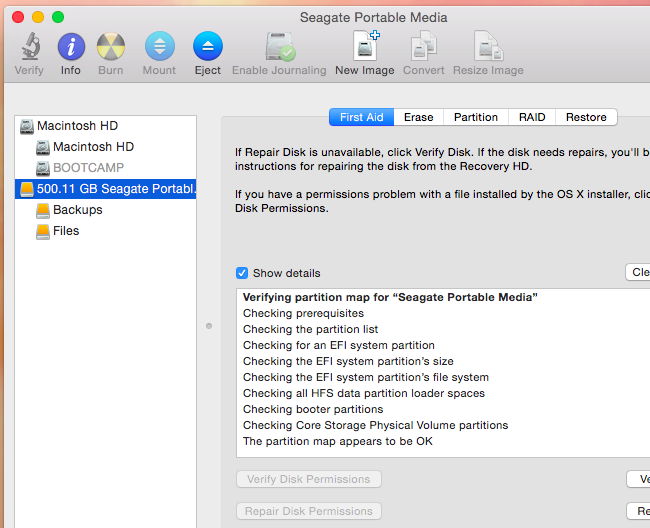Click the Mount toolbar icon

(160, 46)
